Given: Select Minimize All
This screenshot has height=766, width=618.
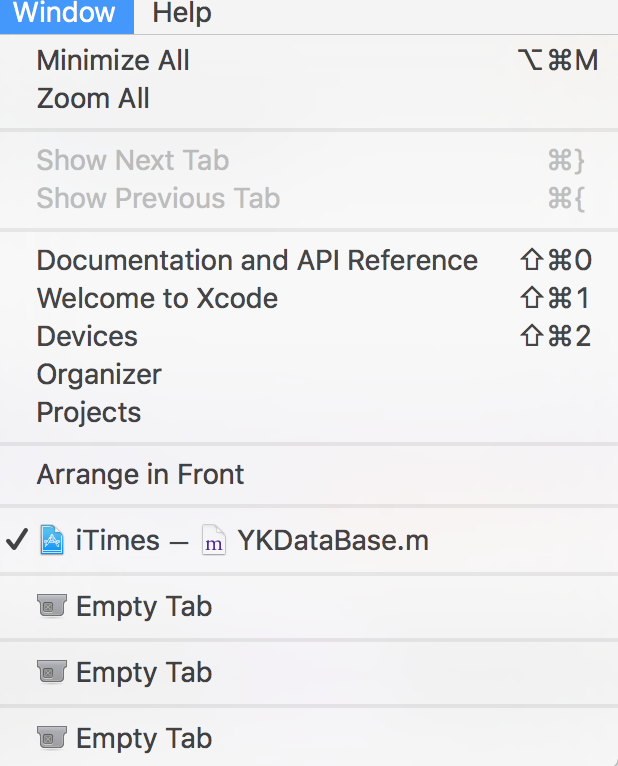Looking at the screenshot, I should tap(113, 60).
